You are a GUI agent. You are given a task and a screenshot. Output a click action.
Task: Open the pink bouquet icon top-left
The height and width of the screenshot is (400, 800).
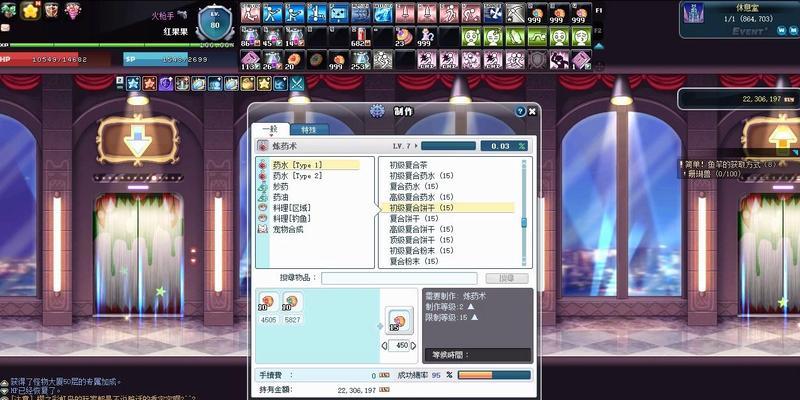[72, 11]
